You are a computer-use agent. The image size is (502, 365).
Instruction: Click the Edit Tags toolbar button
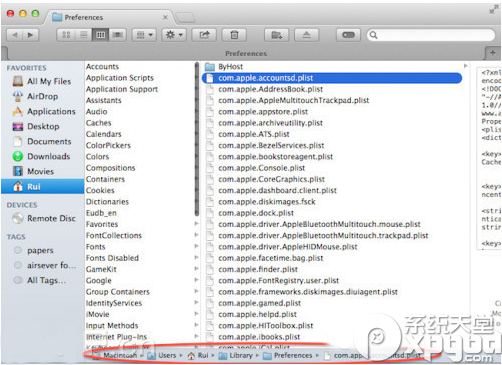click(x=348, y=35)
